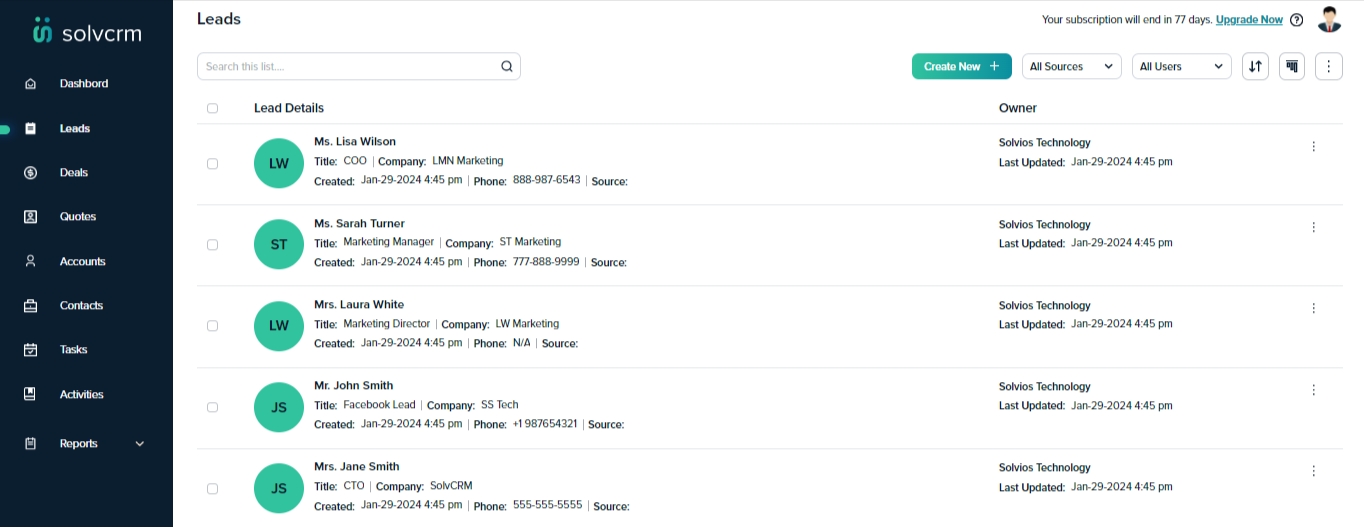
Task: Check the Sarah Turner lead checkbox
Action: (212, 245)
